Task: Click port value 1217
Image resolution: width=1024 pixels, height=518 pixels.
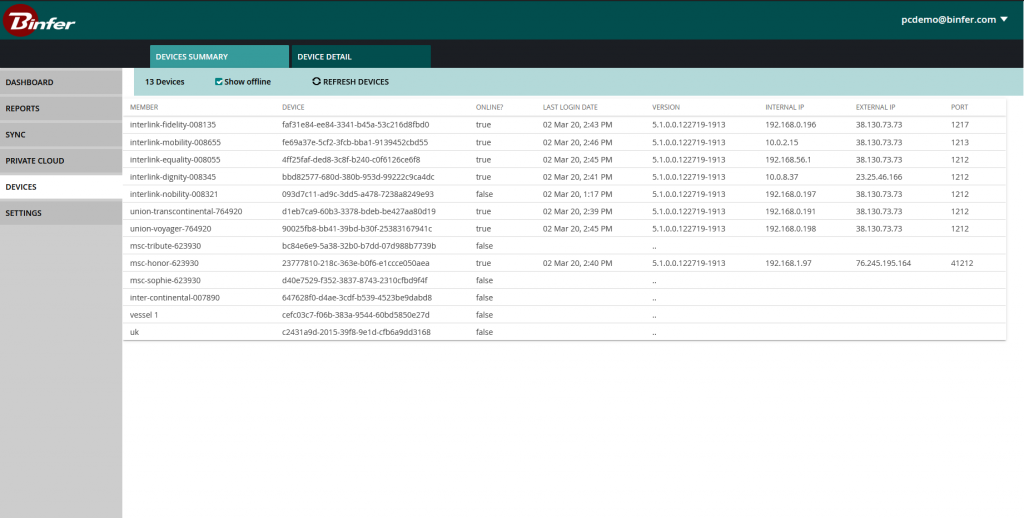Action: click(960, 125)
